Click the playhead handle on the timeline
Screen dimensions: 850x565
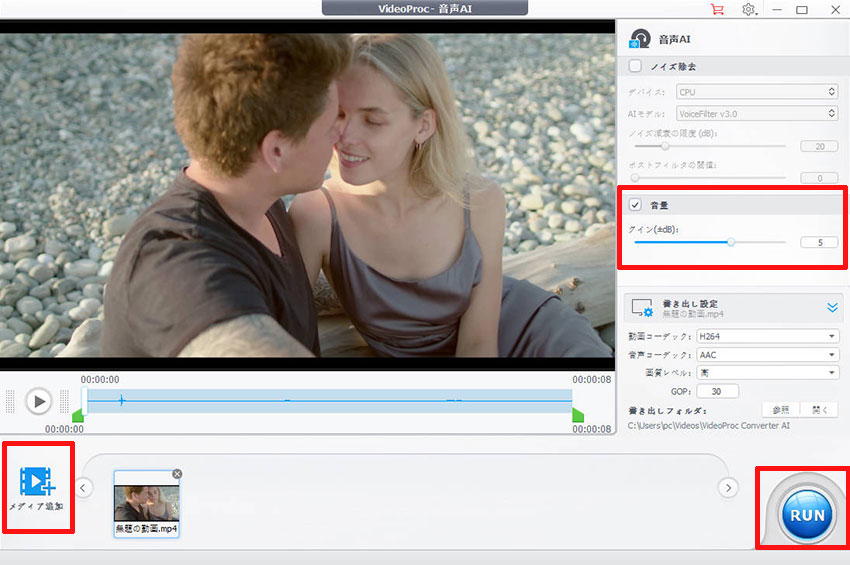point(85,401)
